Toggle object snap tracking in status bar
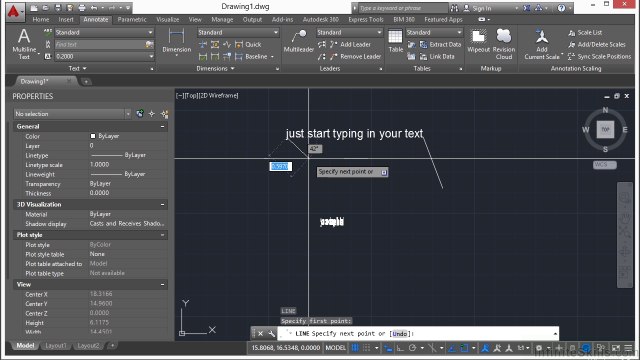 click(452, 348)
